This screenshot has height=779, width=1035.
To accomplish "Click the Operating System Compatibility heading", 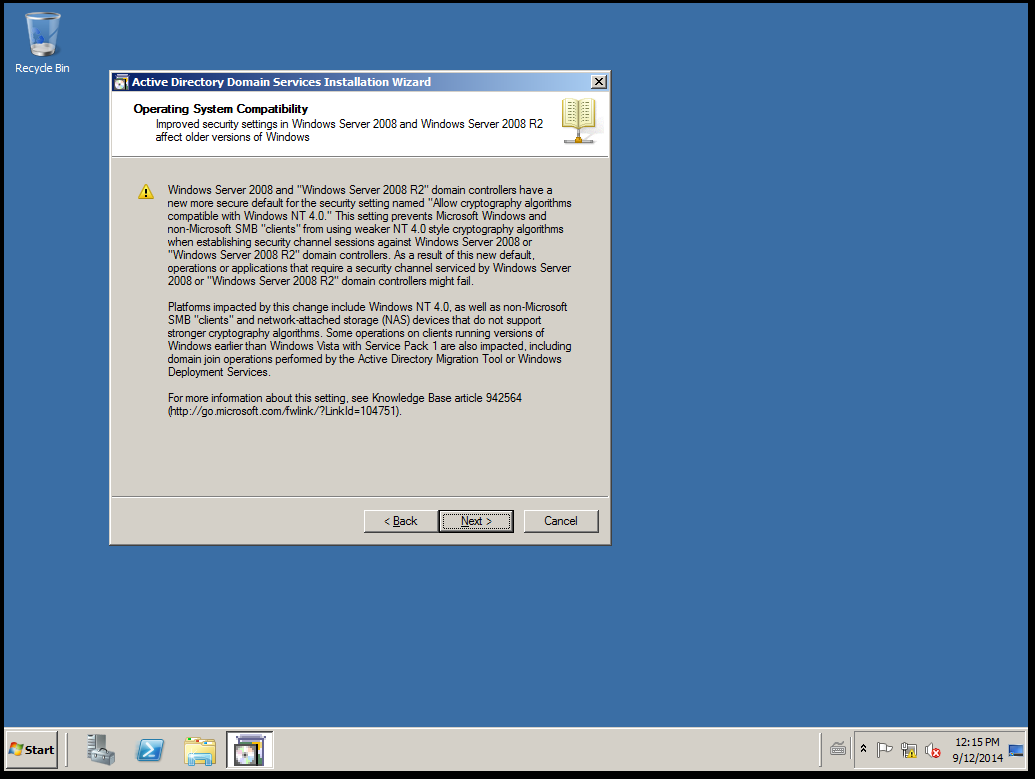I will click(x=220, y=109).
